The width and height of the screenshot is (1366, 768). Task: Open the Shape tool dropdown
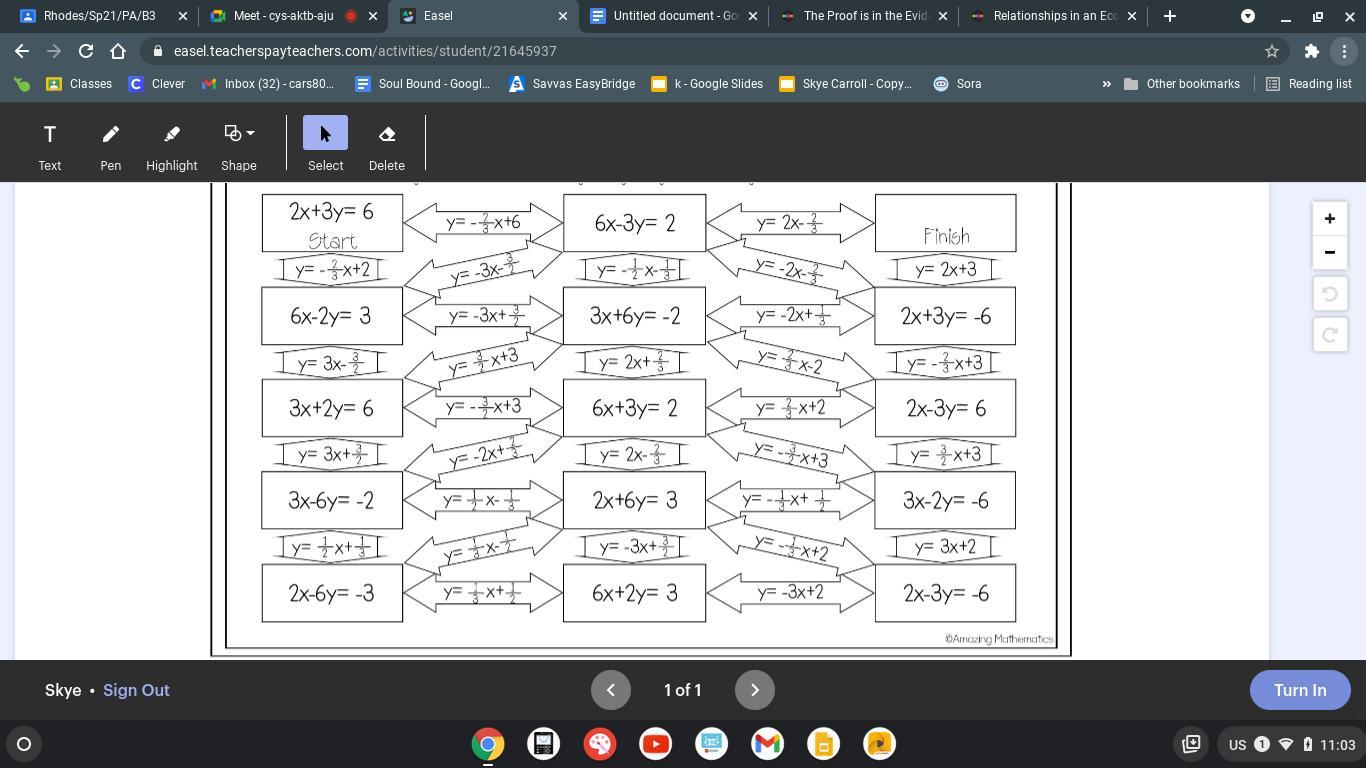pyautogui.click(x=238, y=145)
